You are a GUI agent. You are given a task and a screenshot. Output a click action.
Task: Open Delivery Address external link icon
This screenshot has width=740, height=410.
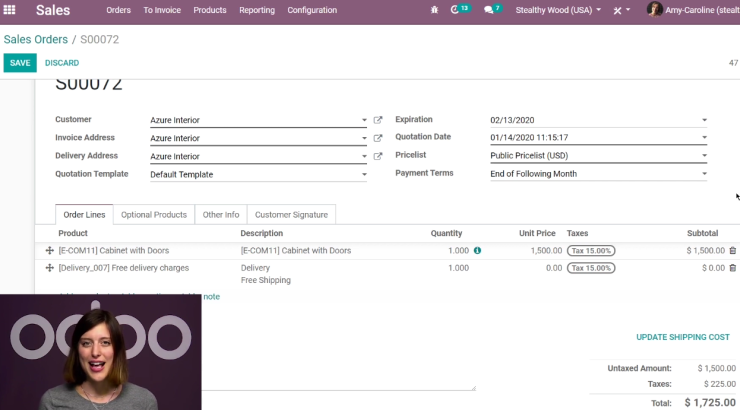378,156
